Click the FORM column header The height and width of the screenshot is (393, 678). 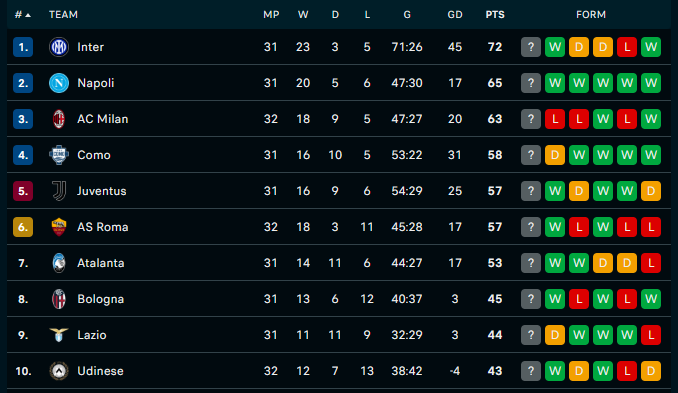[591, 15]
